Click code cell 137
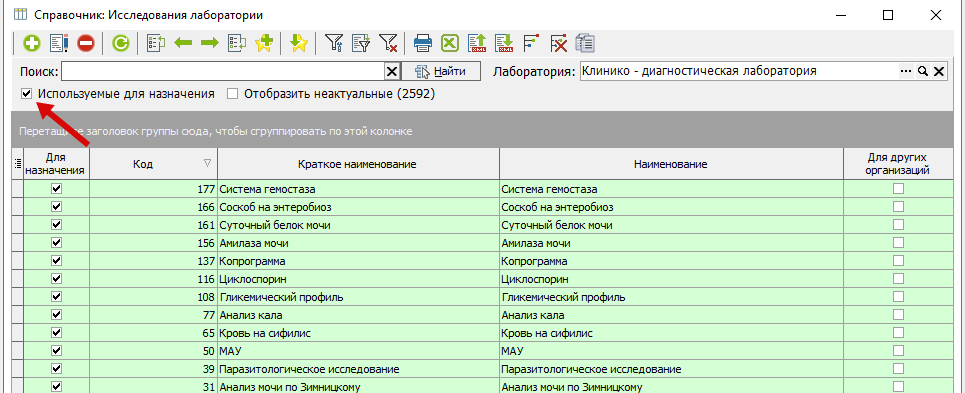This screenshot has width=965, height=393. click(x=153, y=261)
